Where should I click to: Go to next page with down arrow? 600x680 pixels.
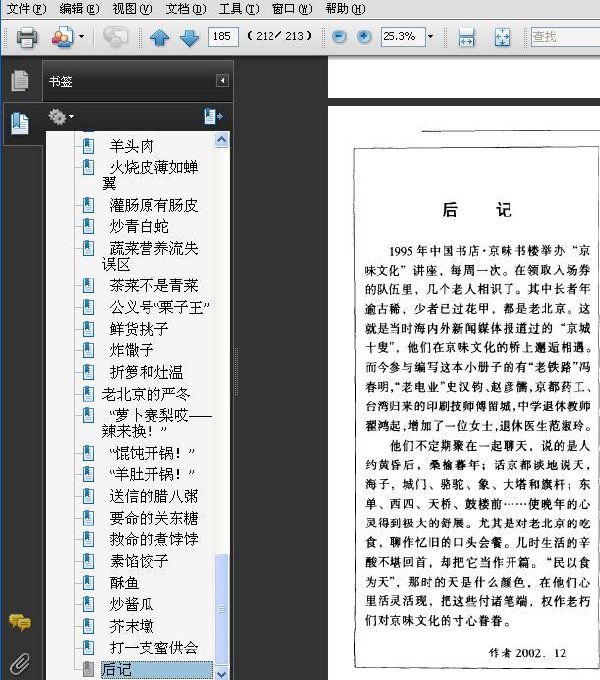coord(189,37)
